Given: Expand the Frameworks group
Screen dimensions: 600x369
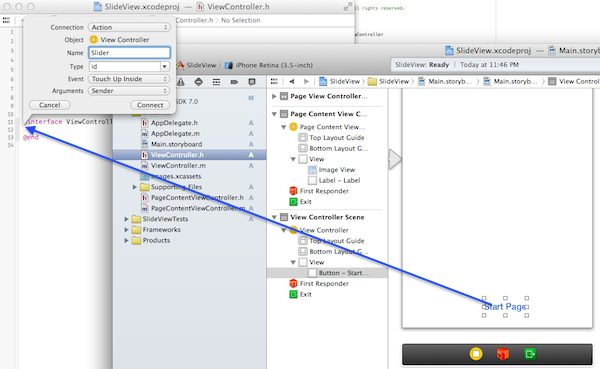Looking at the screenshot, I should 126,230.
